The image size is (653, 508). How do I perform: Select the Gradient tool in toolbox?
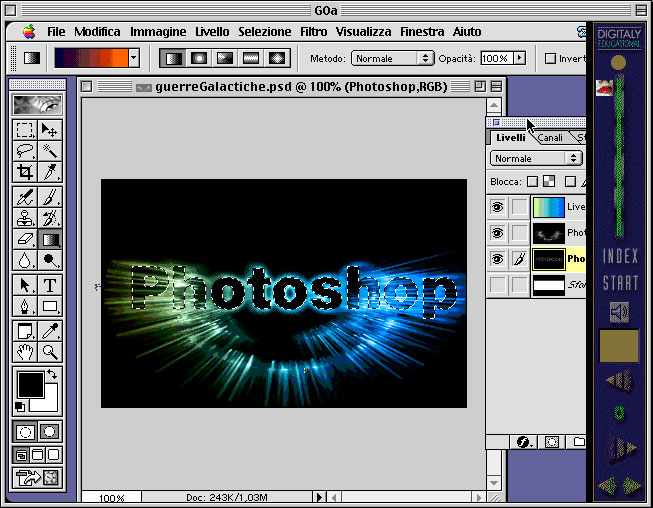coord(50,239)
